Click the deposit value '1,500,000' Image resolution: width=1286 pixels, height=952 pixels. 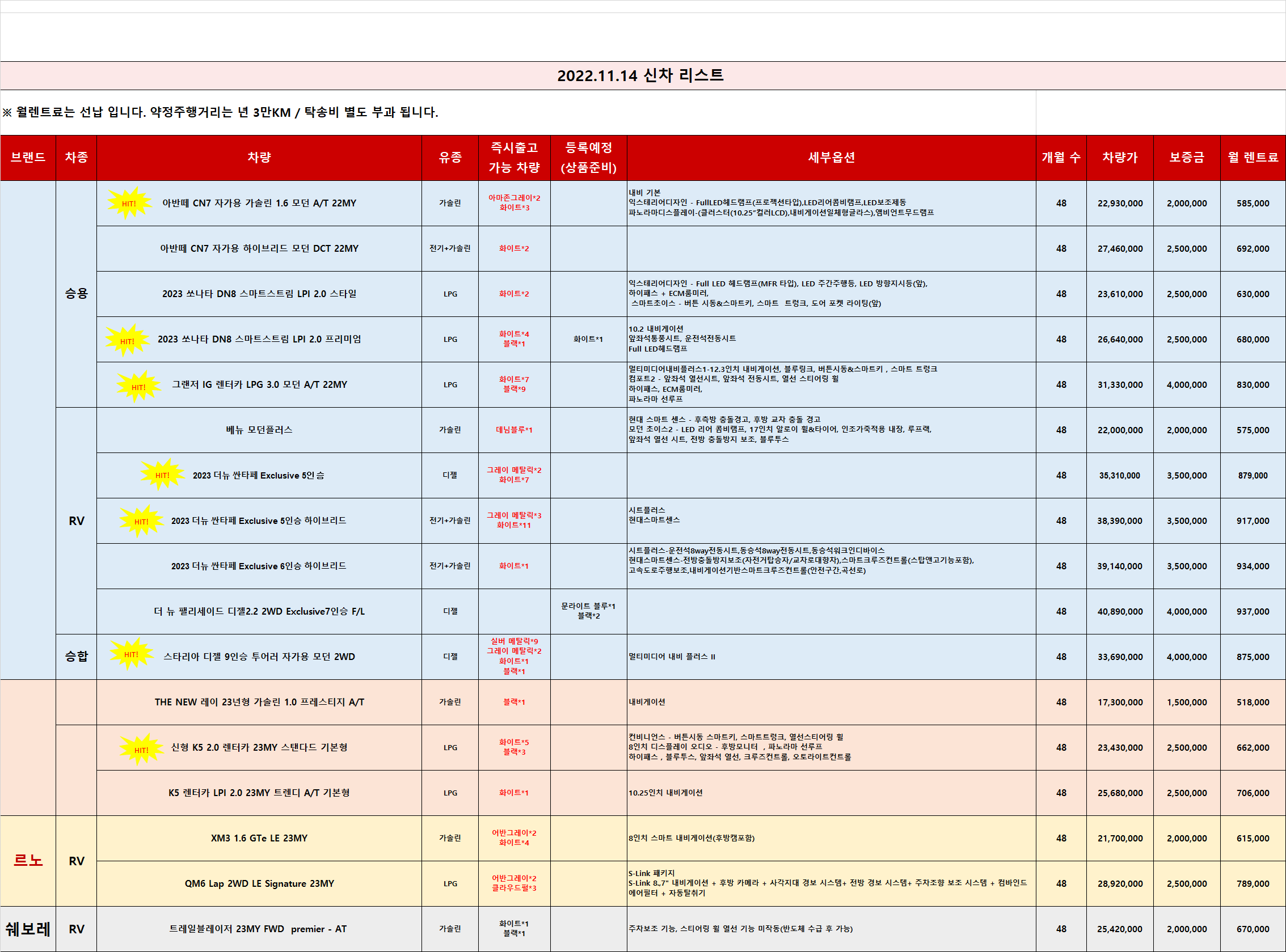click(x=1187, y=703)
